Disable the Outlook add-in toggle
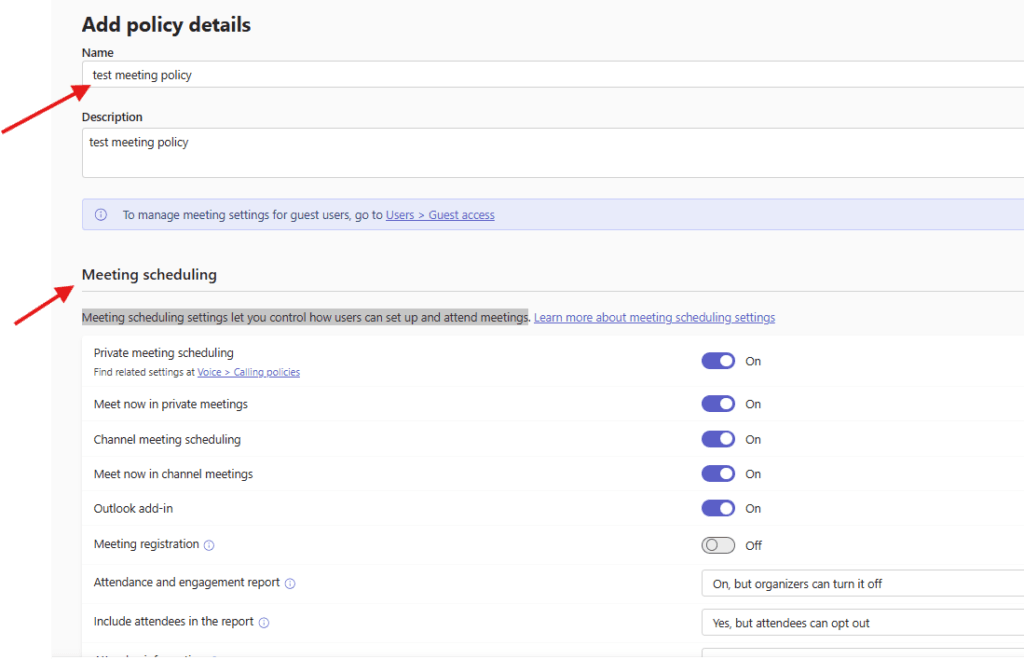Image resolution: width=1024 pixels, height=659 pixels. point(718,508)
